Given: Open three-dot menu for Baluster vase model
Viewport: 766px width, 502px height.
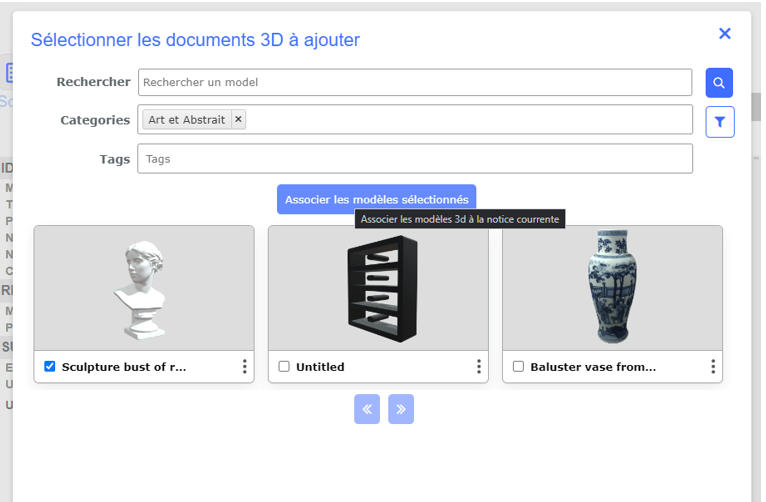Looking at the screenshot, I should (x=713, y=367).
